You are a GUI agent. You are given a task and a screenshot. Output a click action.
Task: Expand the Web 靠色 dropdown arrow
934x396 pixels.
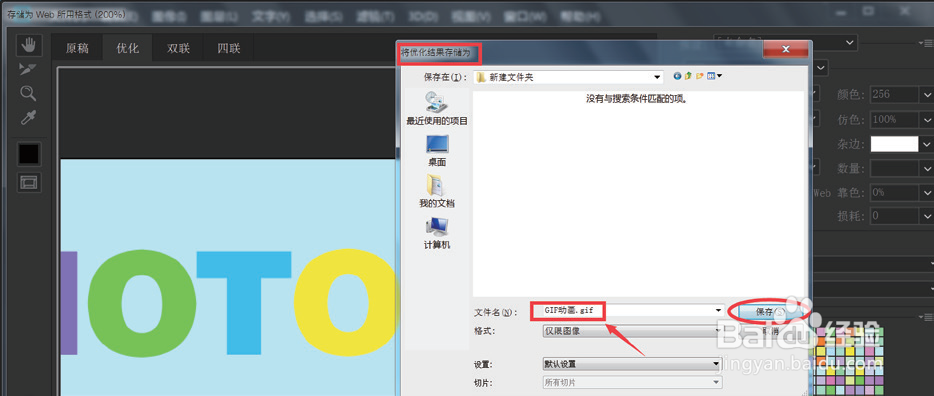926,193
